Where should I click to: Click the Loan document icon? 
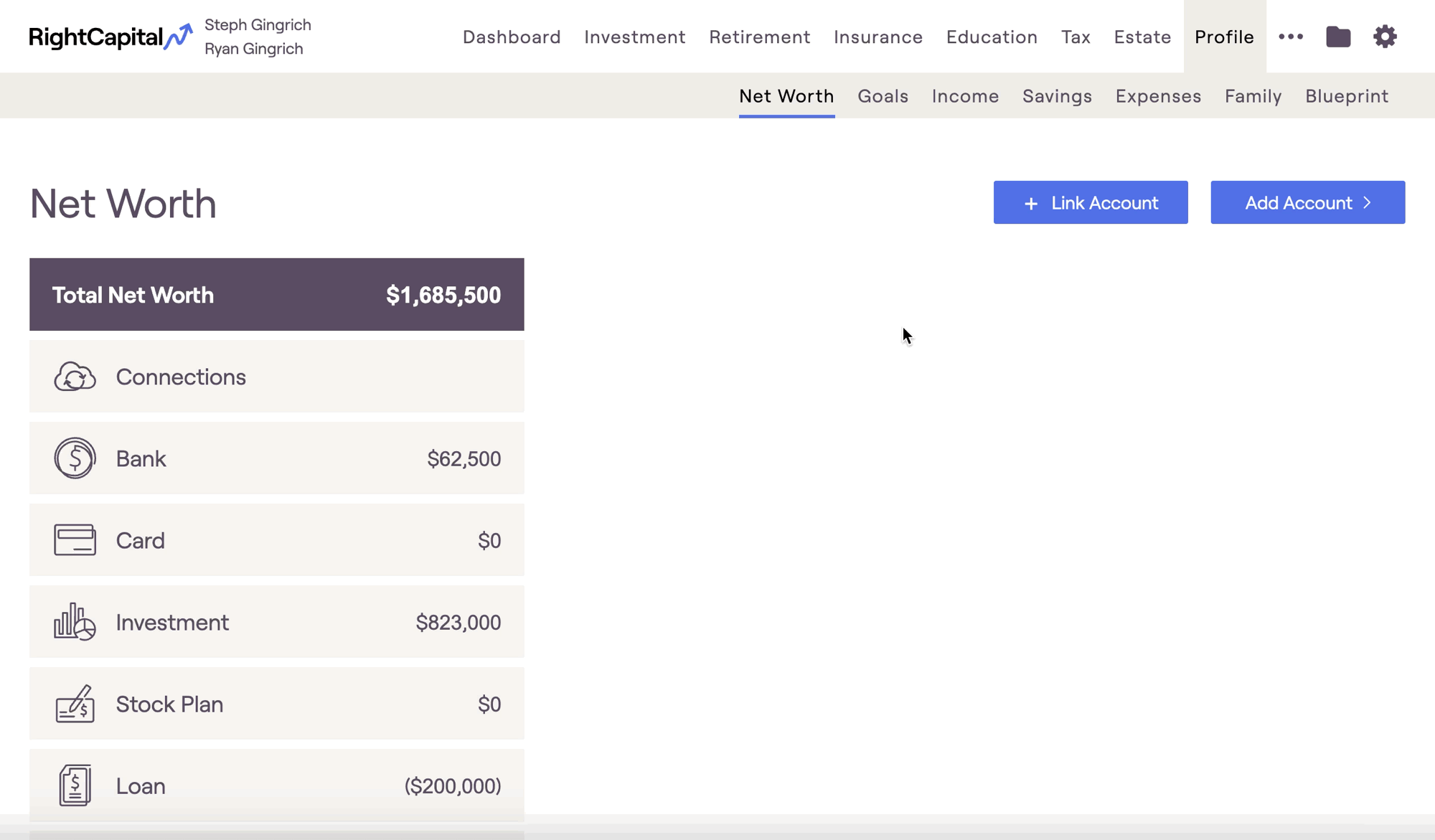pyautogui.click(x=75, y=785)
